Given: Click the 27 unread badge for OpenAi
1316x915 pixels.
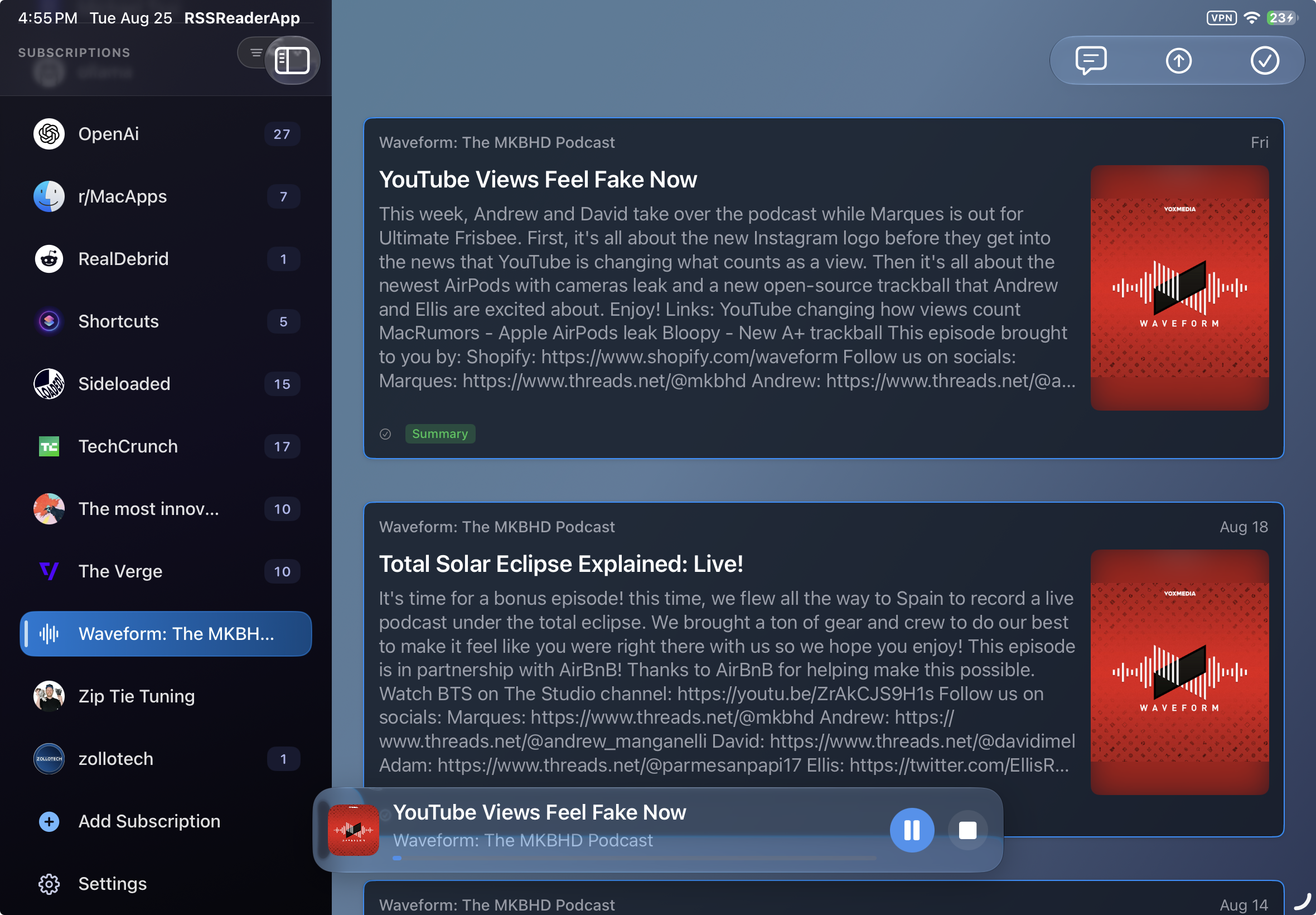Looking at the screenshot, I should (x=282, y=134).
